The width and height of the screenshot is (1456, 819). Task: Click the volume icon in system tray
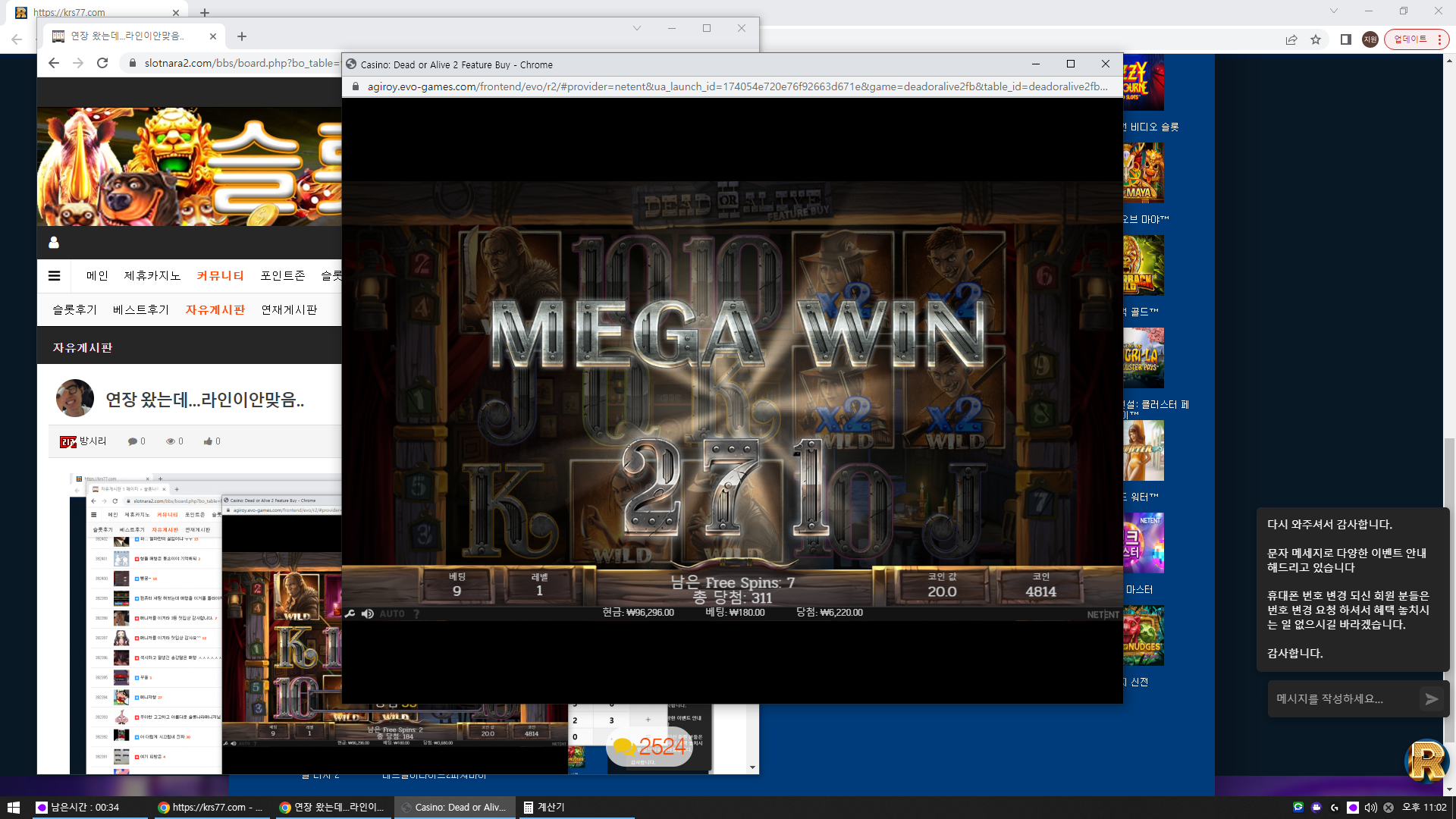tap(1370, 808)
